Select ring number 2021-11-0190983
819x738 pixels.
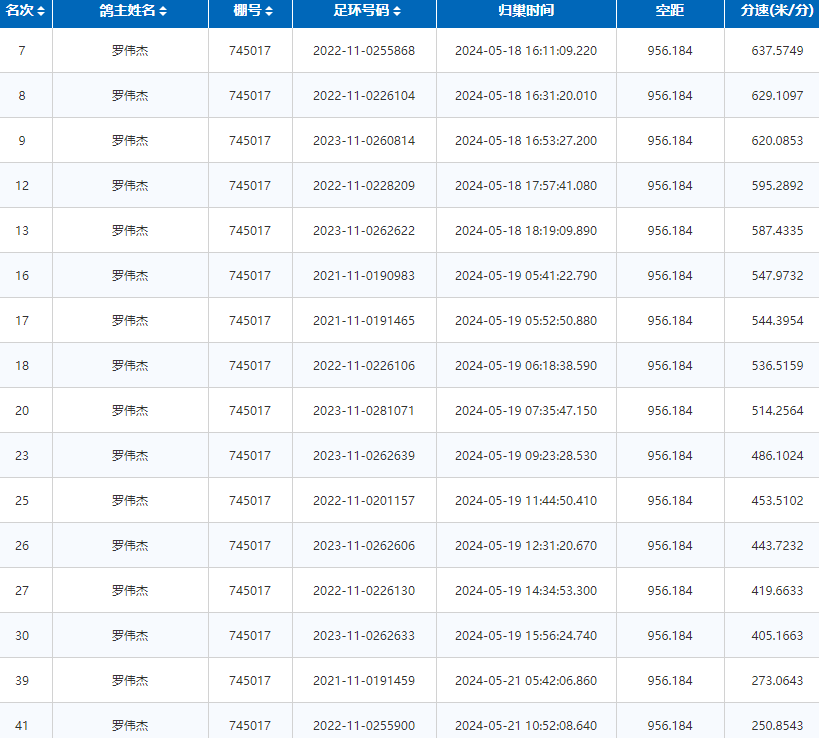pyautogui.click(x=363, y=276)
